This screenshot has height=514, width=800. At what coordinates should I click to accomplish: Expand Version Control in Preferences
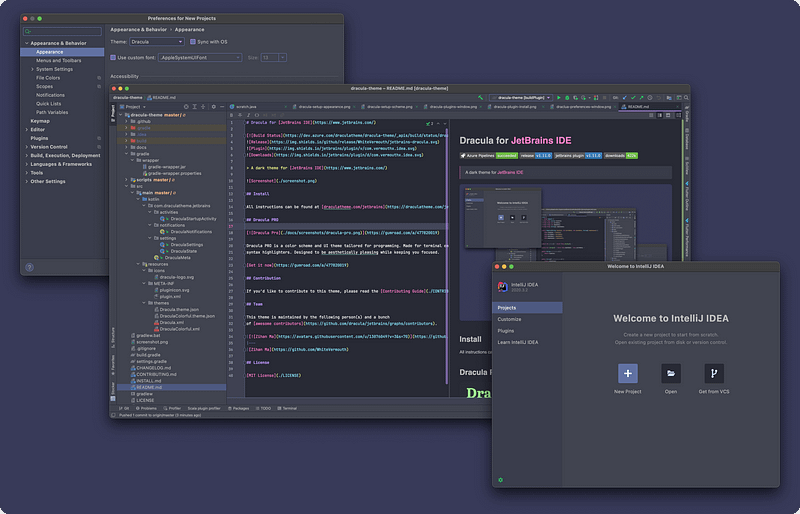pyautogui.click(x=27, y=147)
